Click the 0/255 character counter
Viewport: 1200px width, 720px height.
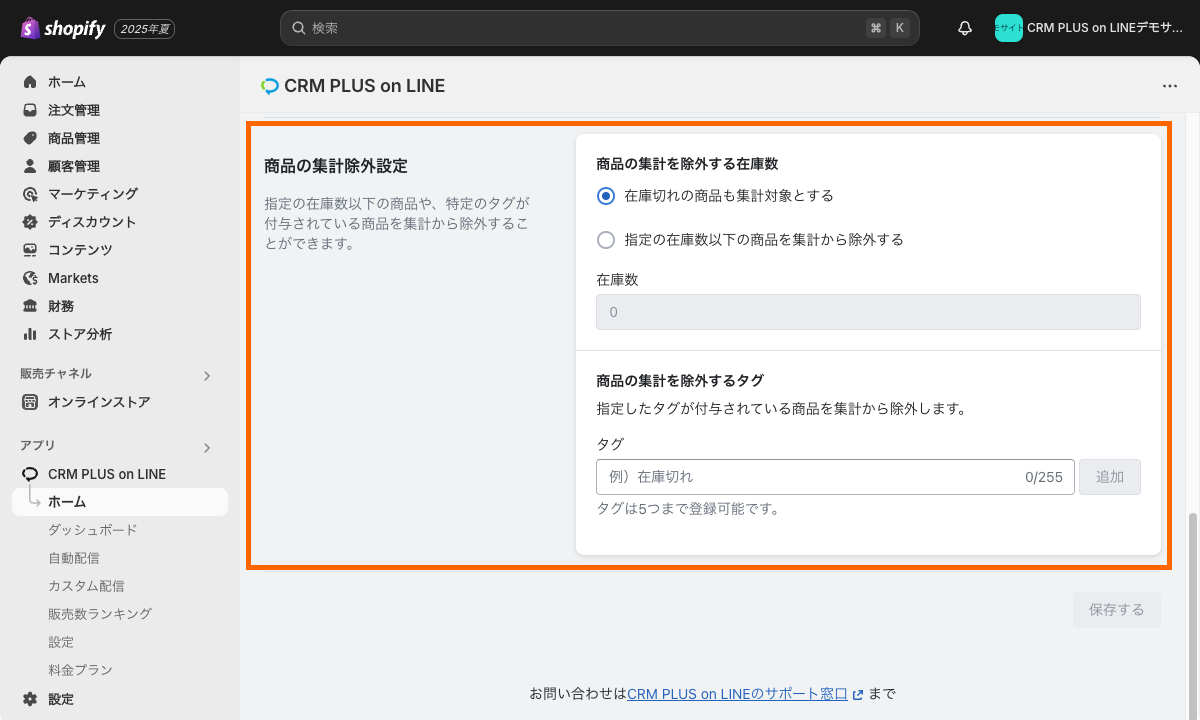(x=1043, y=478)
